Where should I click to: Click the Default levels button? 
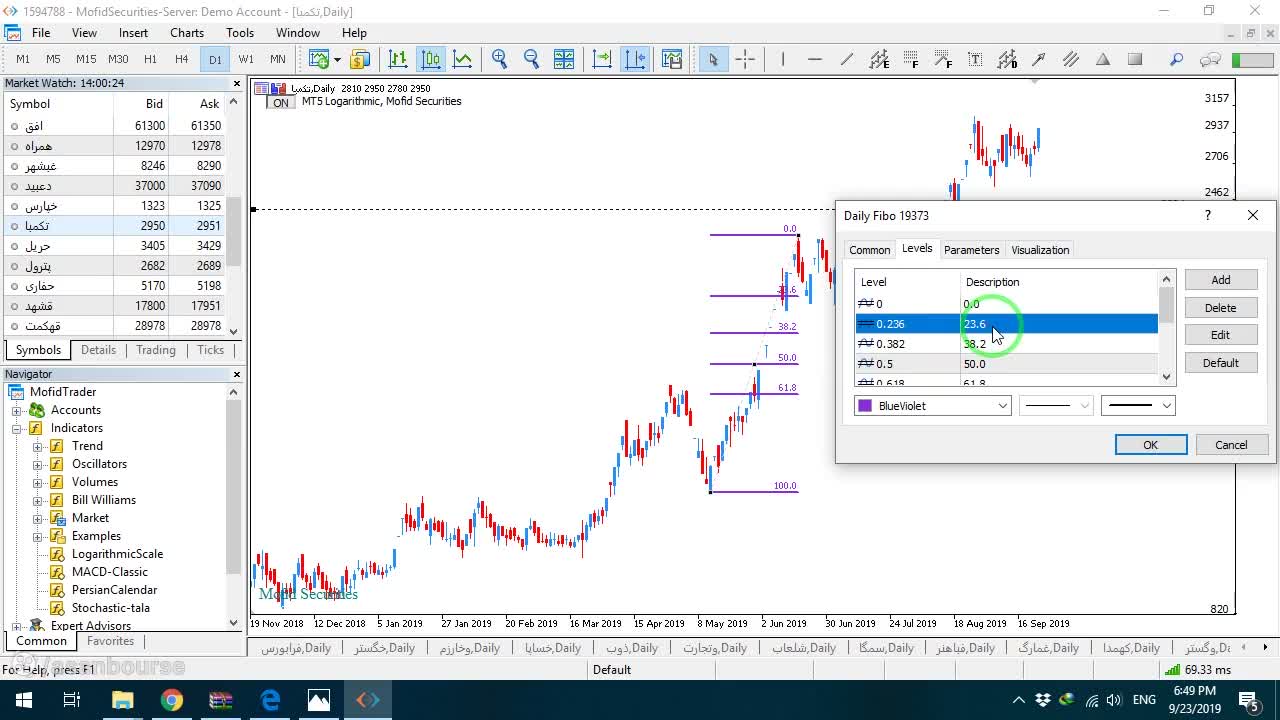coord(1221,363)
